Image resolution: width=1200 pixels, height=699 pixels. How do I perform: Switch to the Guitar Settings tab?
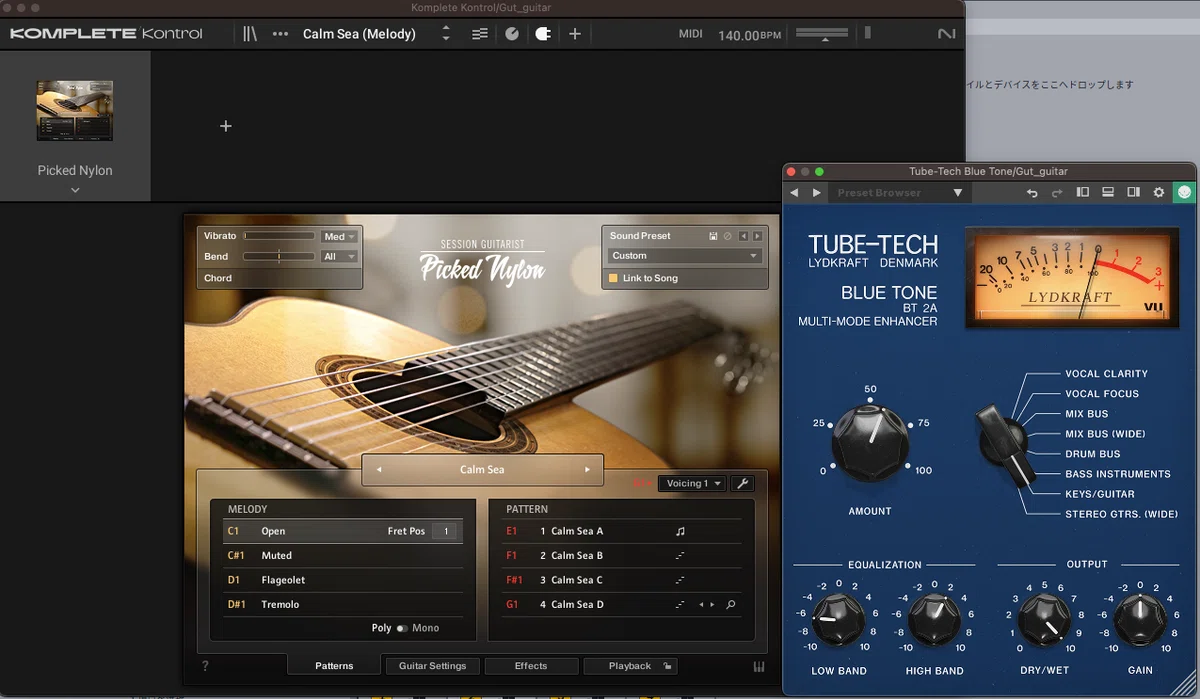433,665
